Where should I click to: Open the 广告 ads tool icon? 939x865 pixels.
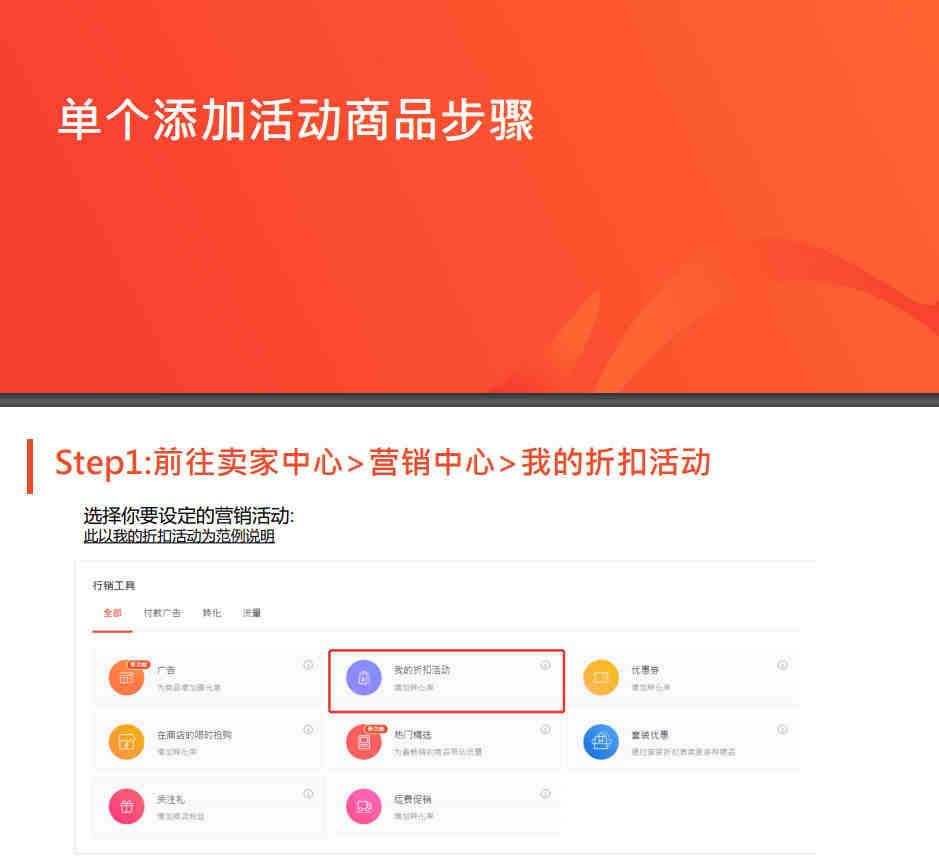126,678
